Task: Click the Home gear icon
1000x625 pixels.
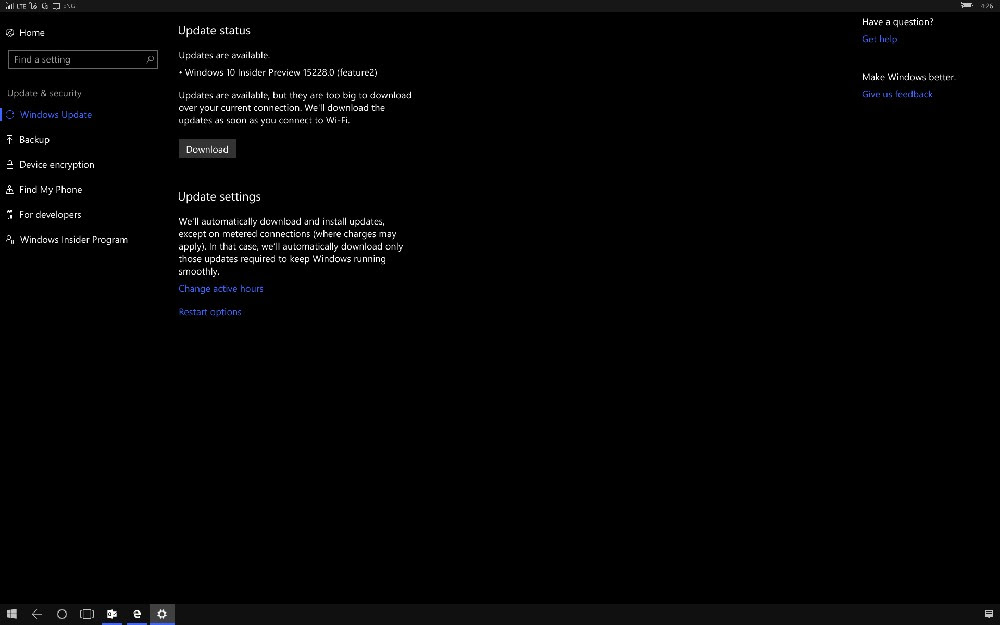Action: coord(10,33)
